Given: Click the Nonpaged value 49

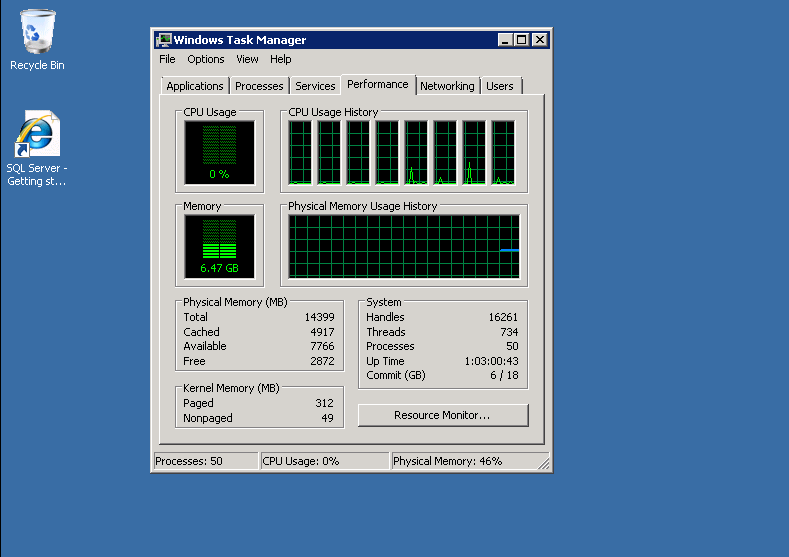Looking at the screenshot, I should click(328, 418).
